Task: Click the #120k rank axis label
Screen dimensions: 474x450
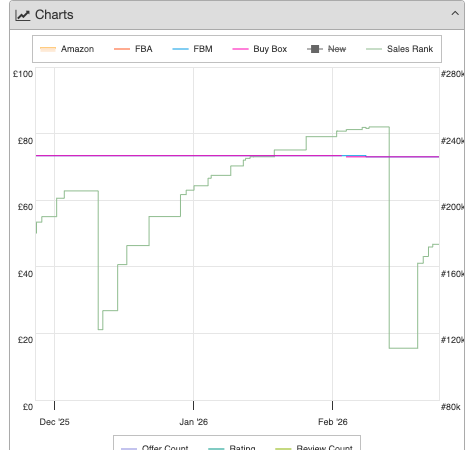Action: coord(452,340)
